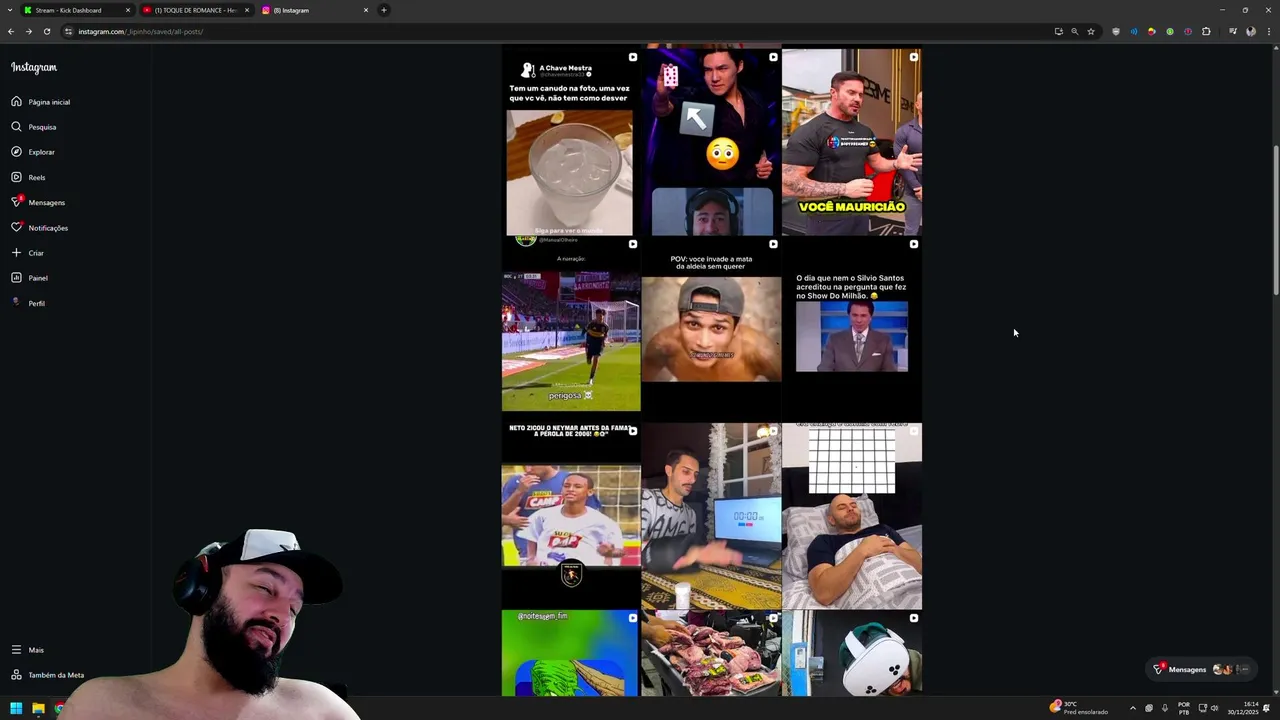Open the Explorar compass icon

[x=16, y=152]
